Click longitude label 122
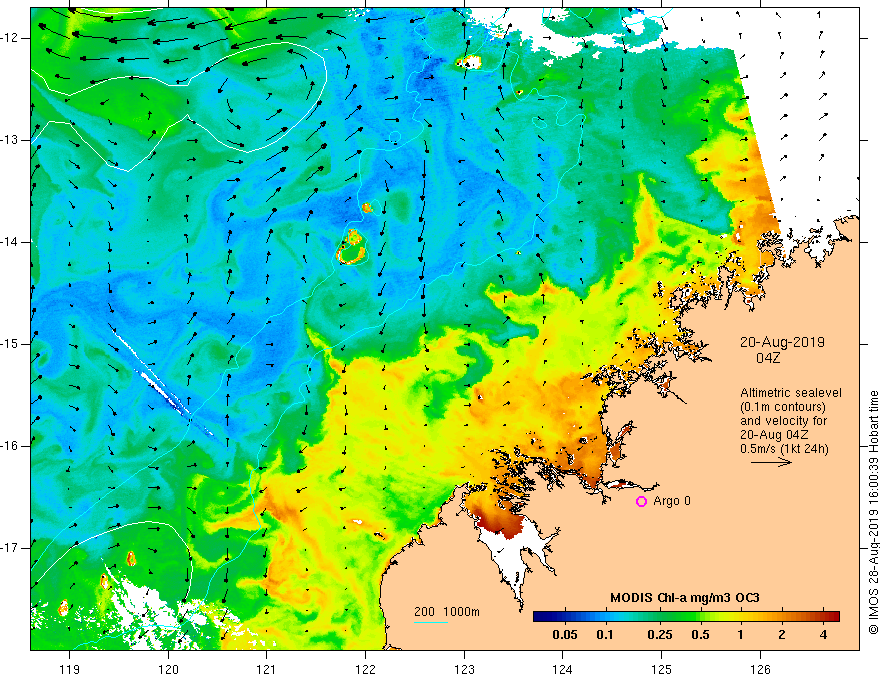The width and height of the screenshot is (880, 680). click(365, 669)
